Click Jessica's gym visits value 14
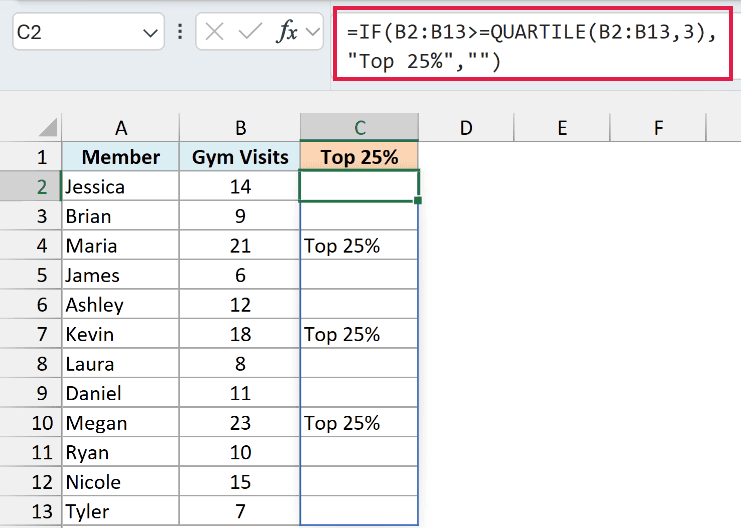The height and width of the screenshot is (528, 741). point(240,187)
